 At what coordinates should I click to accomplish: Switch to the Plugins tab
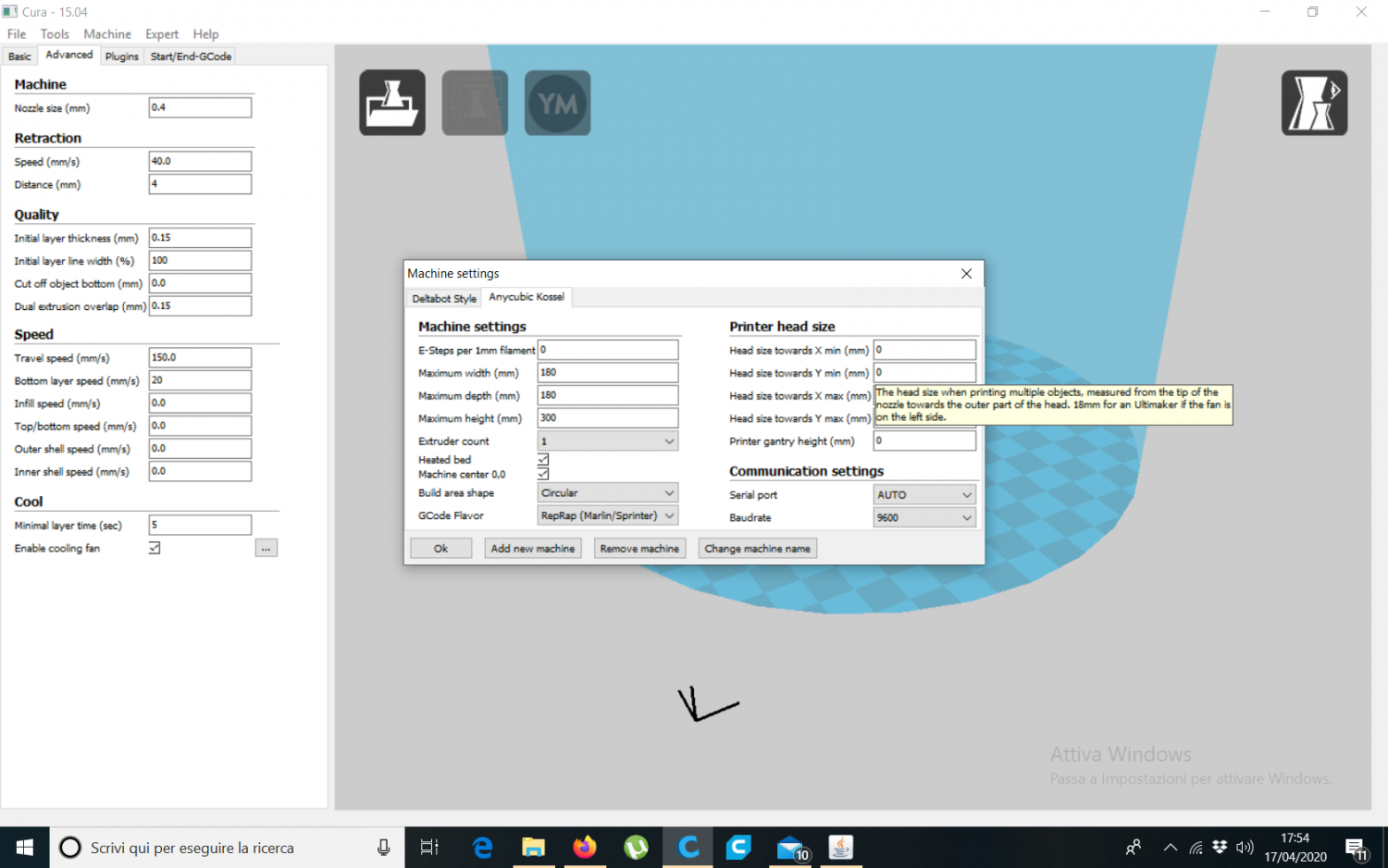tap(121, 56)
